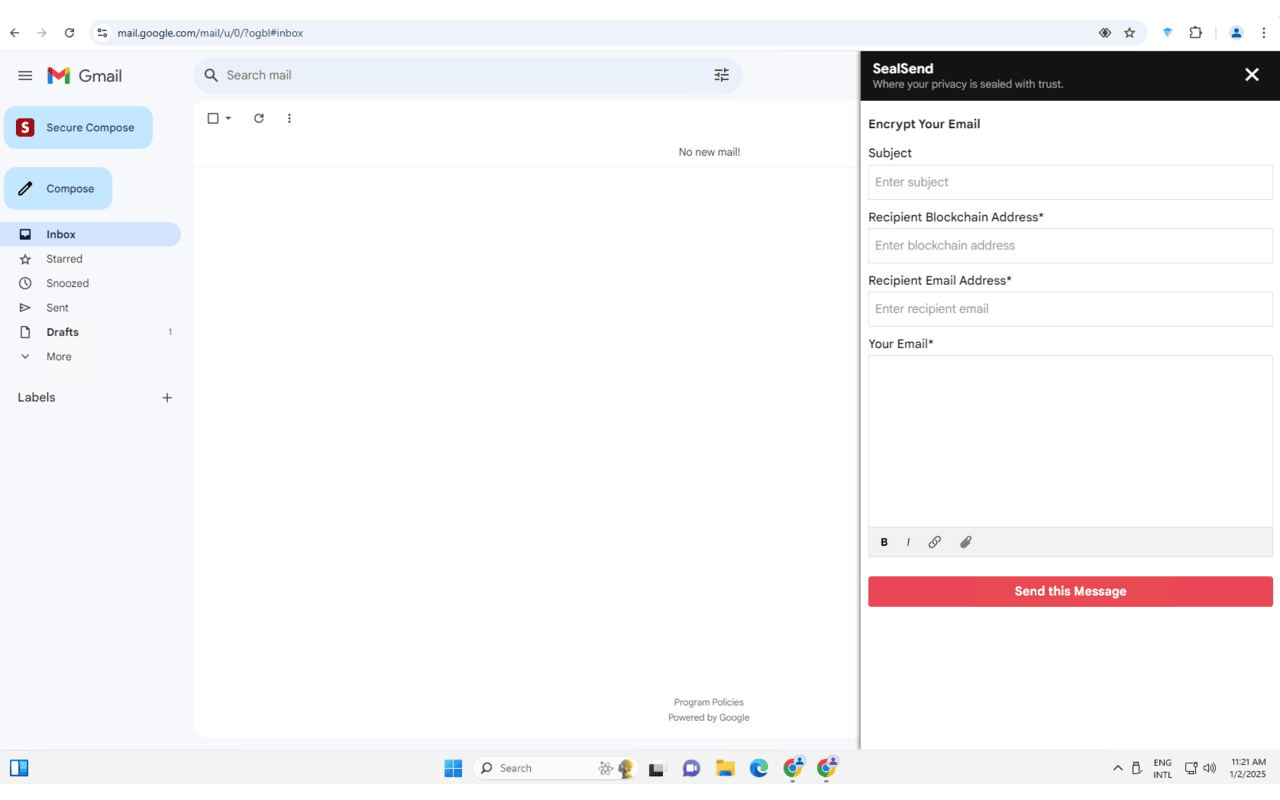Launch Microsoft Edge from the taskbar
Screen dimensions: 1280x800
(759, 768)
